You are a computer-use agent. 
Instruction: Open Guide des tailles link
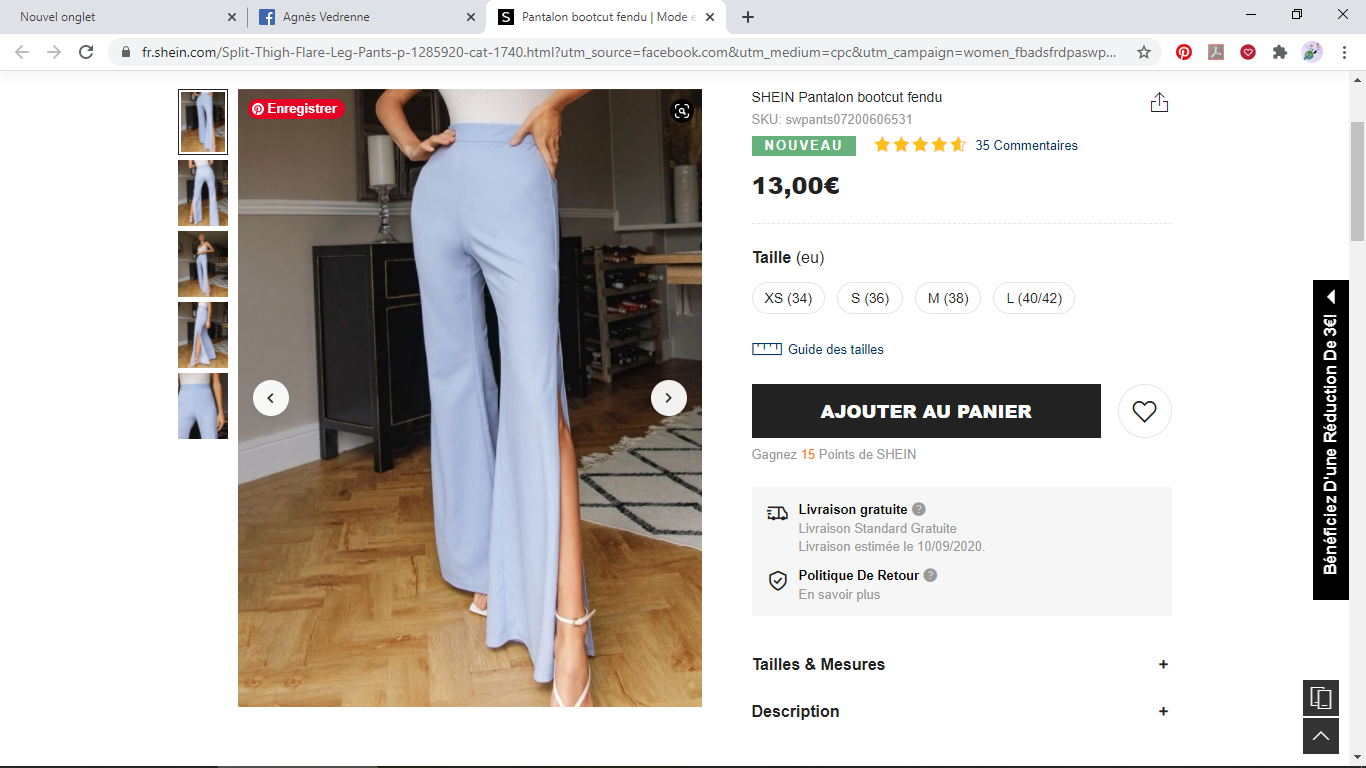coord(836,349)
